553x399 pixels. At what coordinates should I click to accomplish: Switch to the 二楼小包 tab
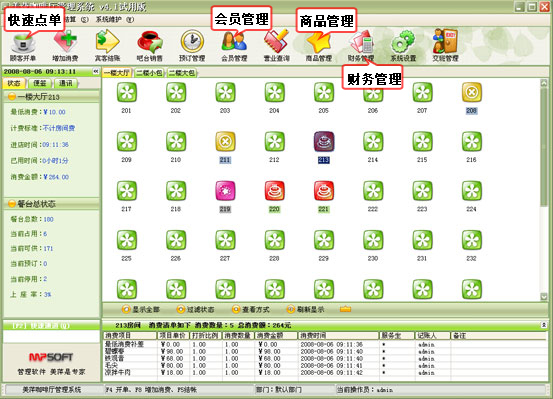click(149, 73)
